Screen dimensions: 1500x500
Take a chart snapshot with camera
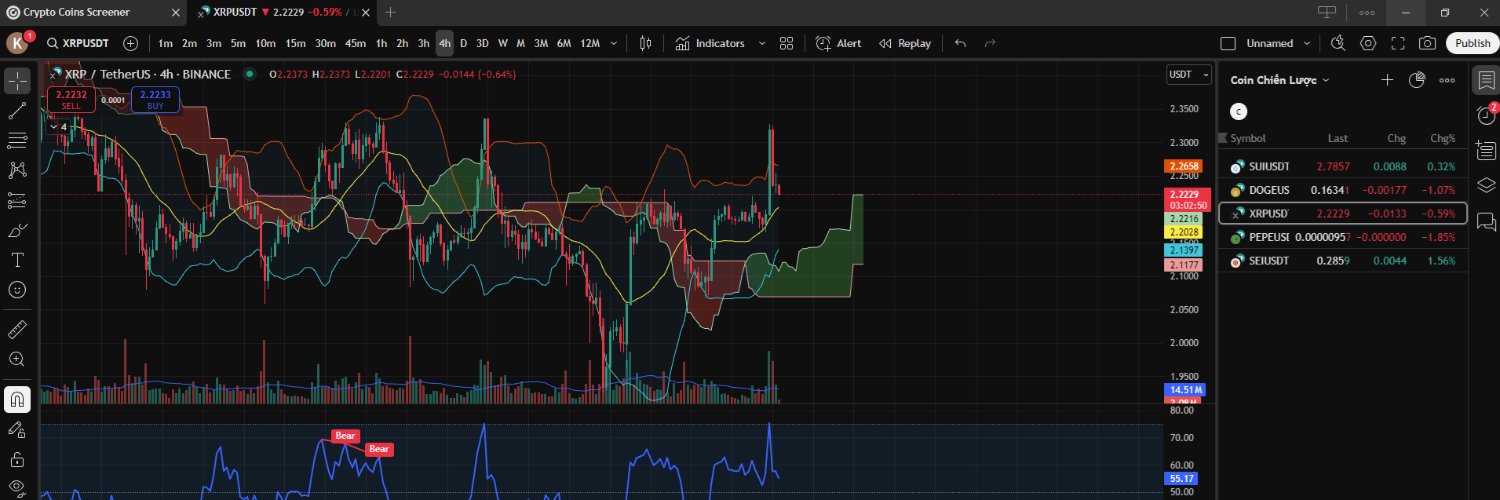point(1428,43)
